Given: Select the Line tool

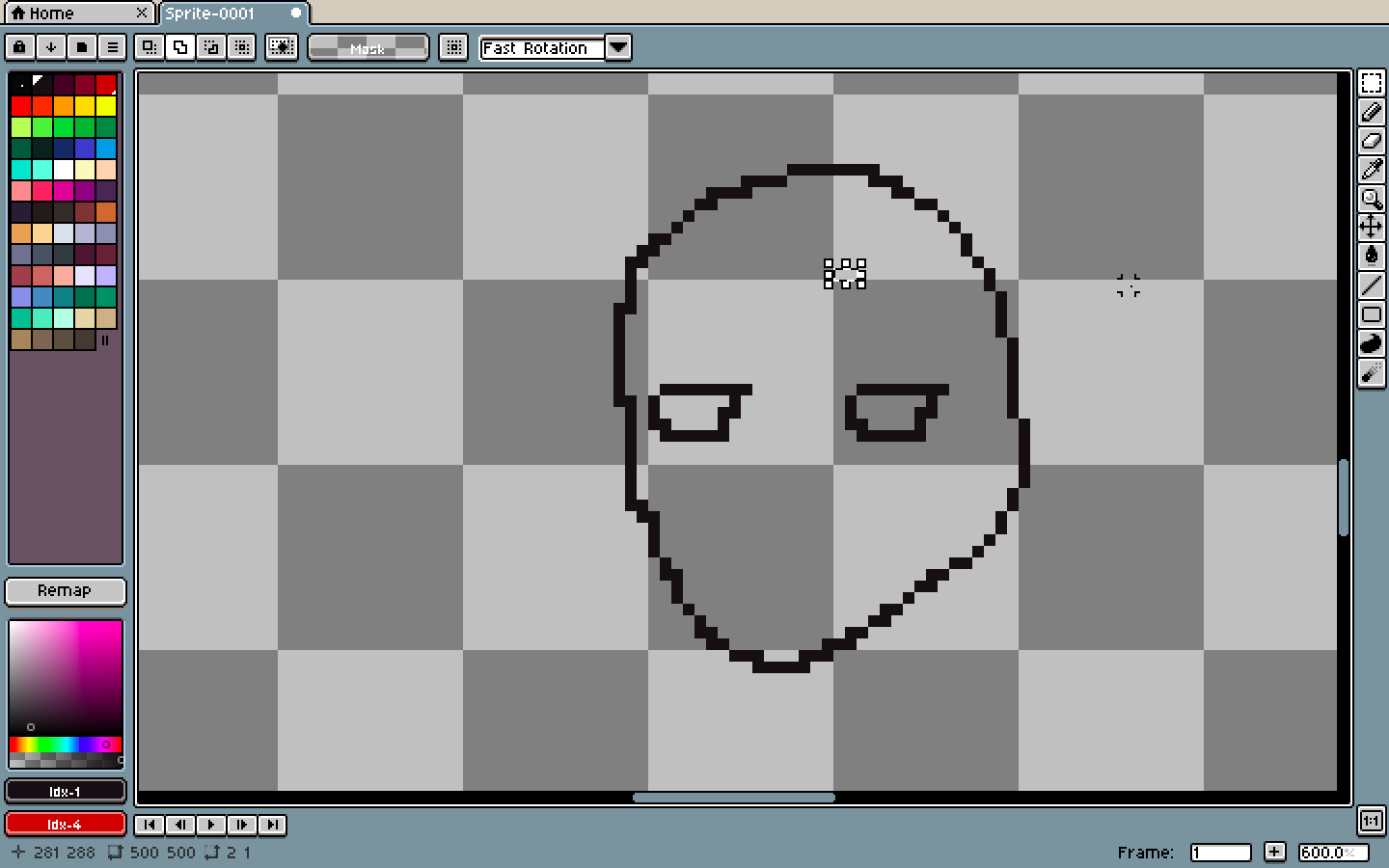Looking at the screenshot, I should click(x=1371, y=285).
